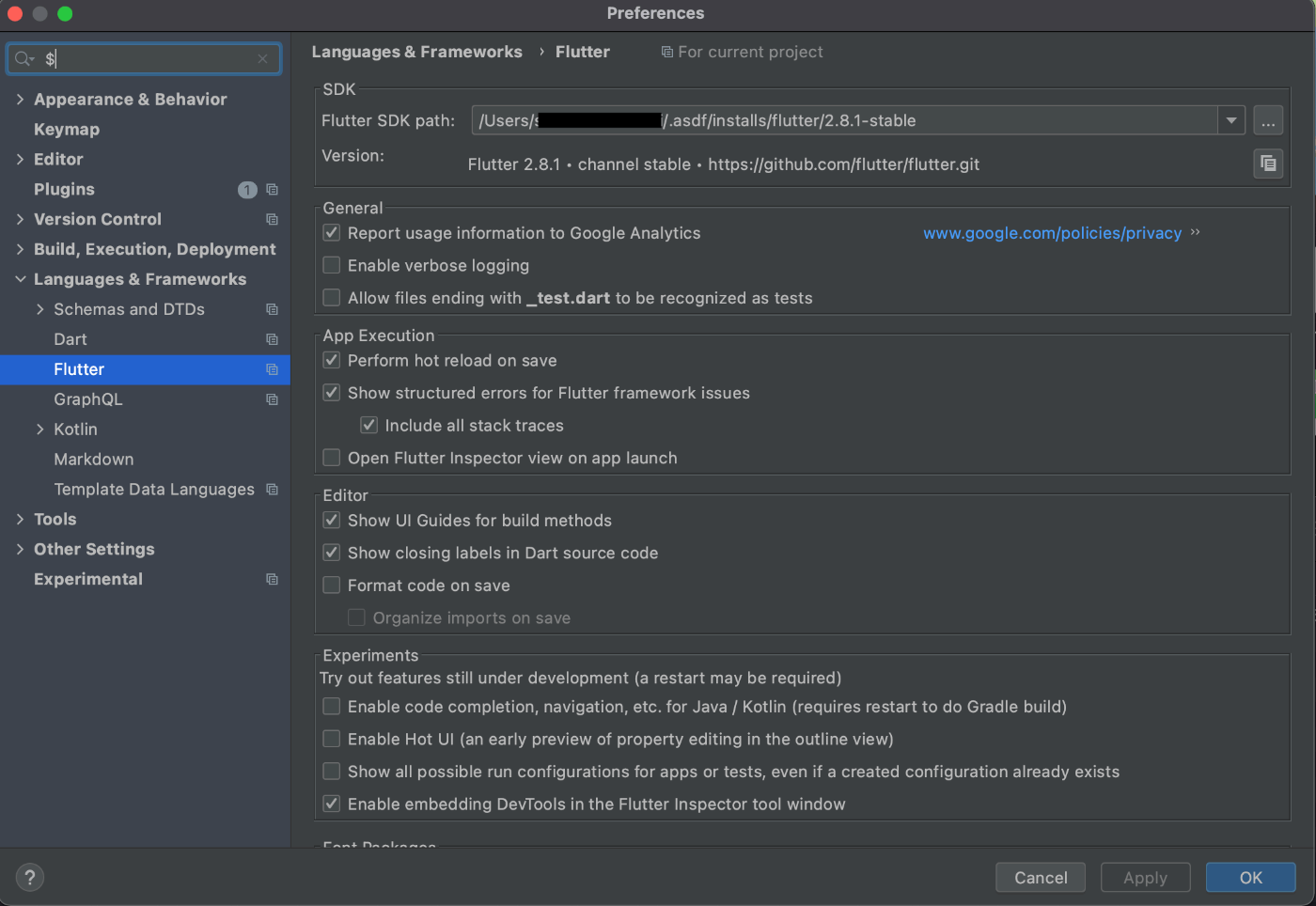1316x906 pixels.
Task: Toggle Allow files ending with _test.dart checkbox
Action: (x=332, y=298)
